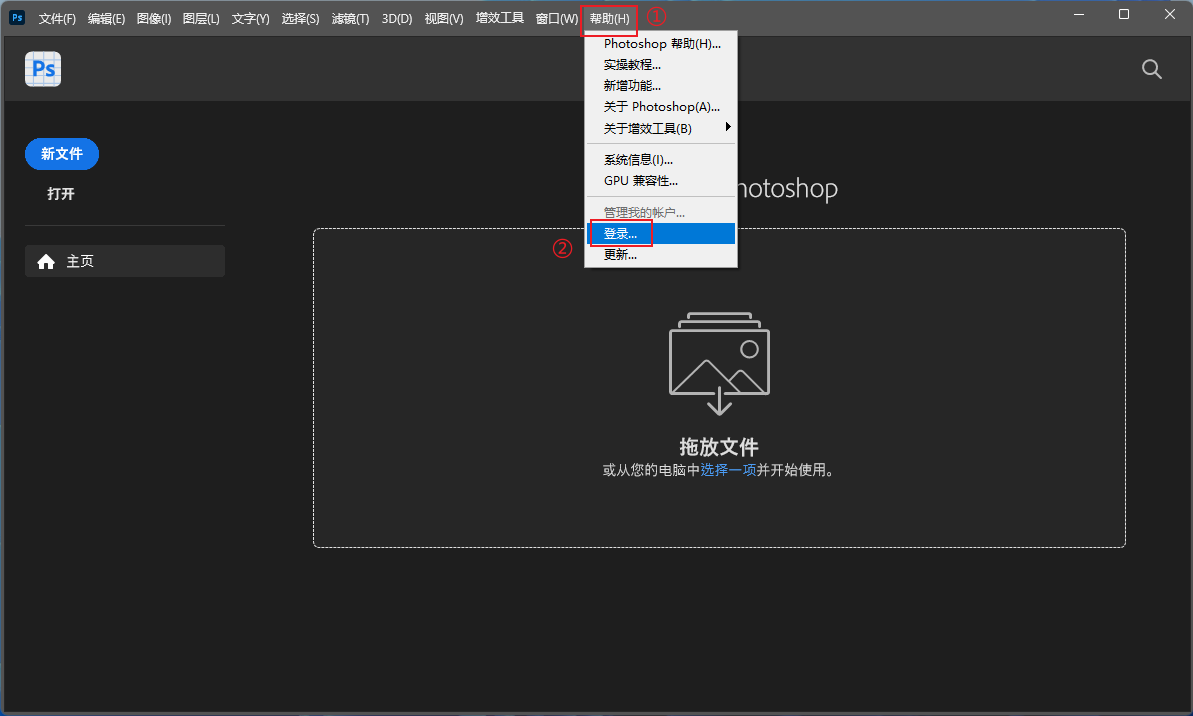Open the 图像(I) menu
Viewport: 1193px width, 716px height.
(154, 18)
